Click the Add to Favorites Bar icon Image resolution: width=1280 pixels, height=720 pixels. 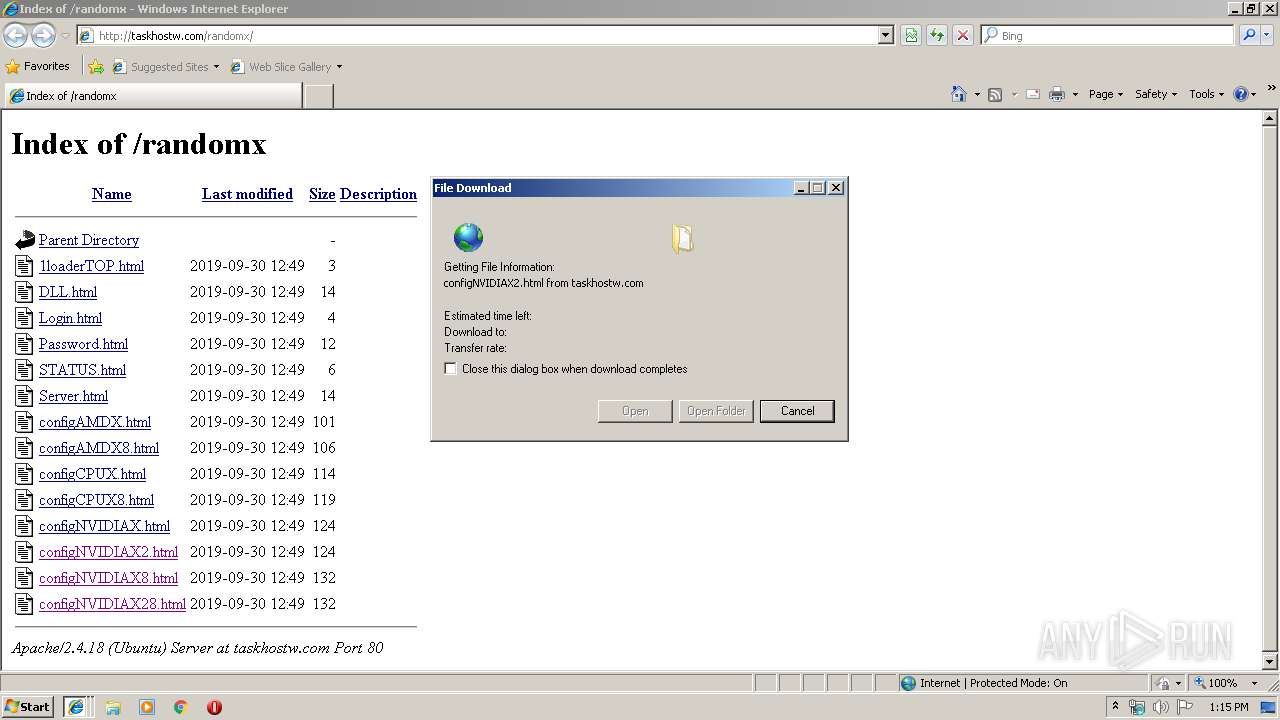click(x=96, y=67)
